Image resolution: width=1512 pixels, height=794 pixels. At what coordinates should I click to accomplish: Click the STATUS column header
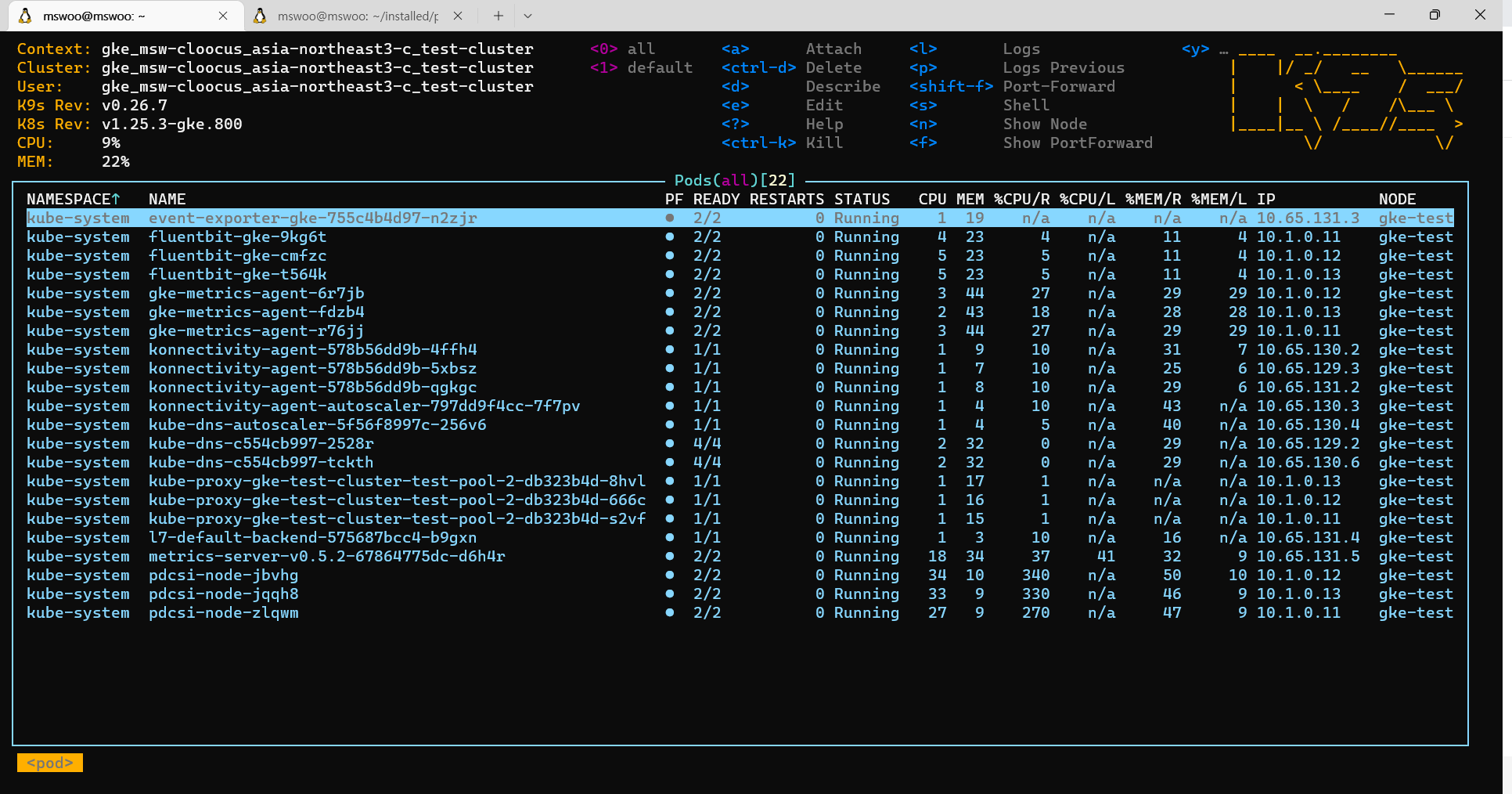[862, 199]
